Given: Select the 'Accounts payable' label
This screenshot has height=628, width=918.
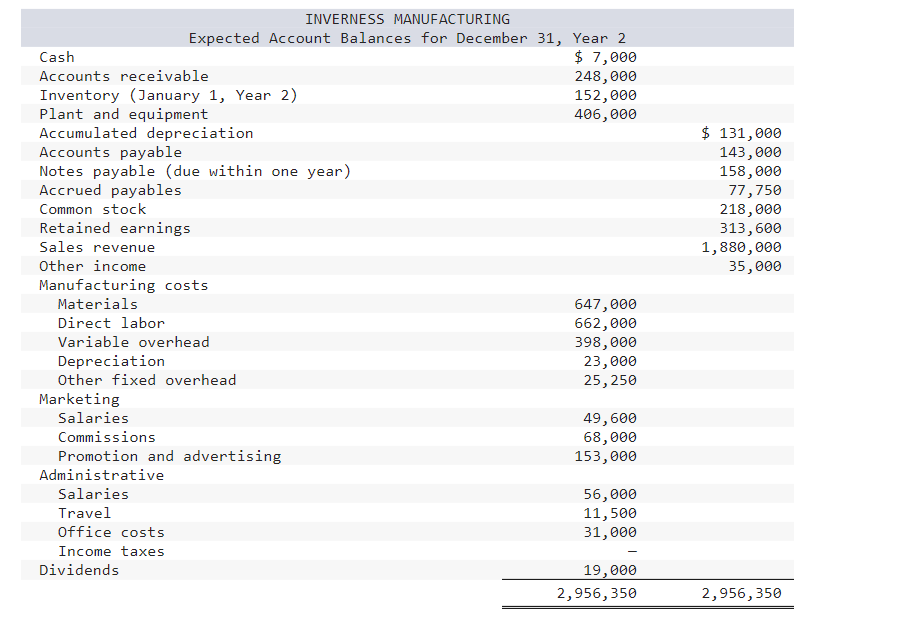Looking at the screenshot, I should (111, 152).
